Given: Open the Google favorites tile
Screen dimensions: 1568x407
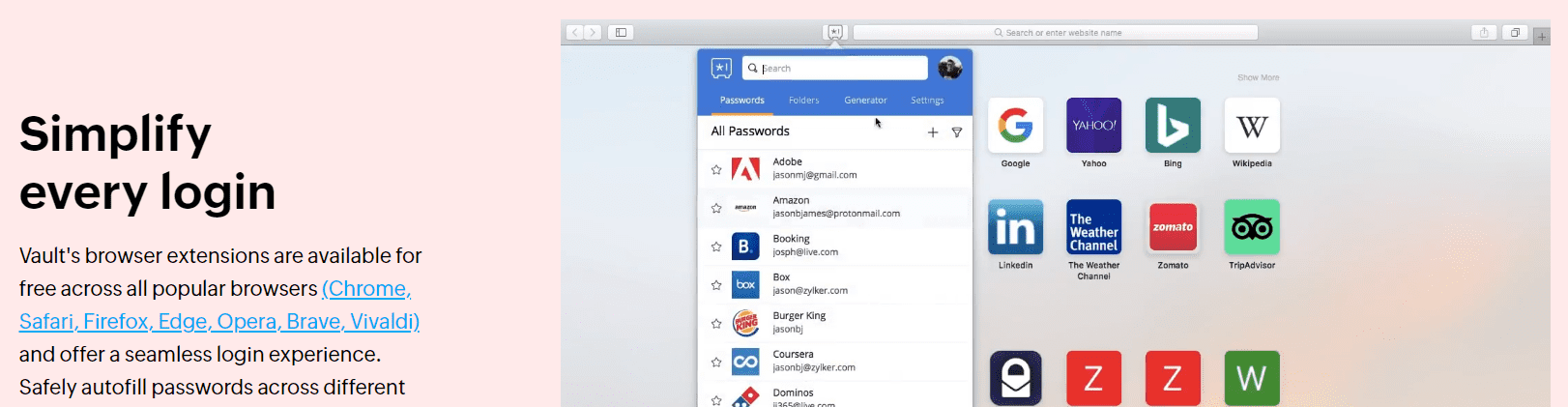Looking at the screenshot, I should click(1015, 125).
